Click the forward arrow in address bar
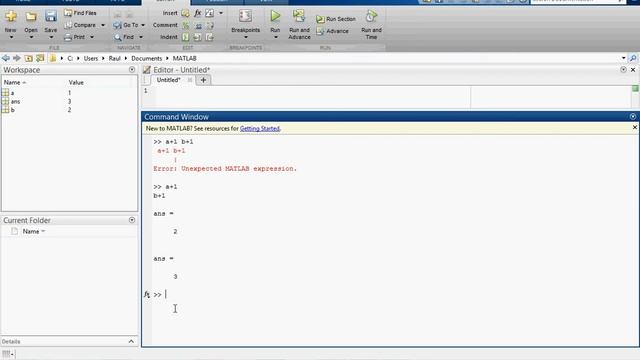Image resolution: width=640 pixels, height=360 pixels. 17,58
